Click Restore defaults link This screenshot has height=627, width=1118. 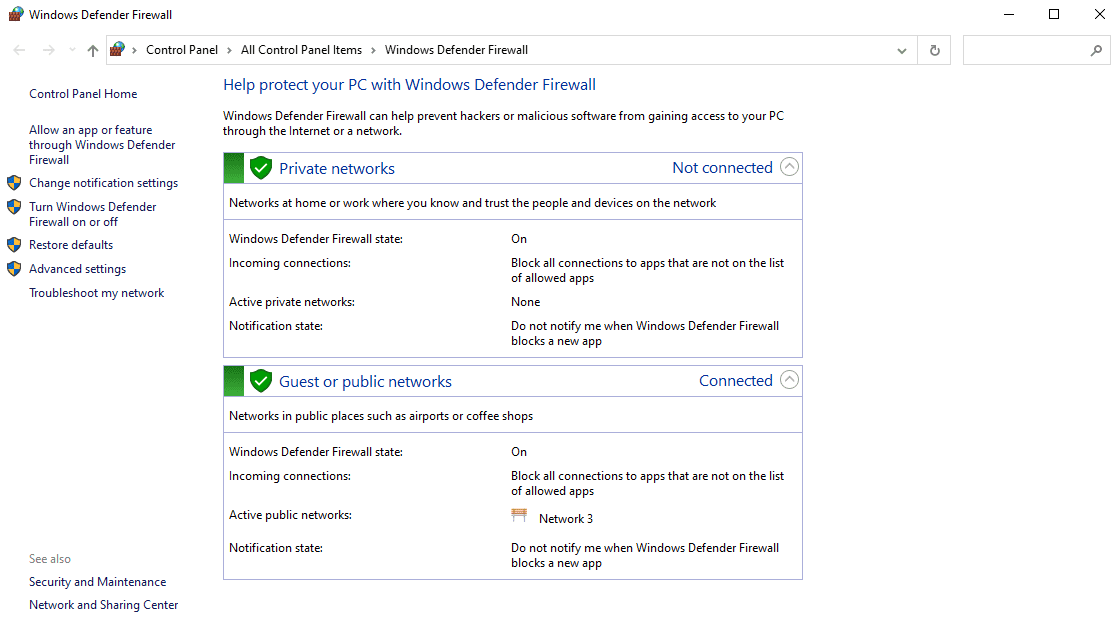point(71,245)
